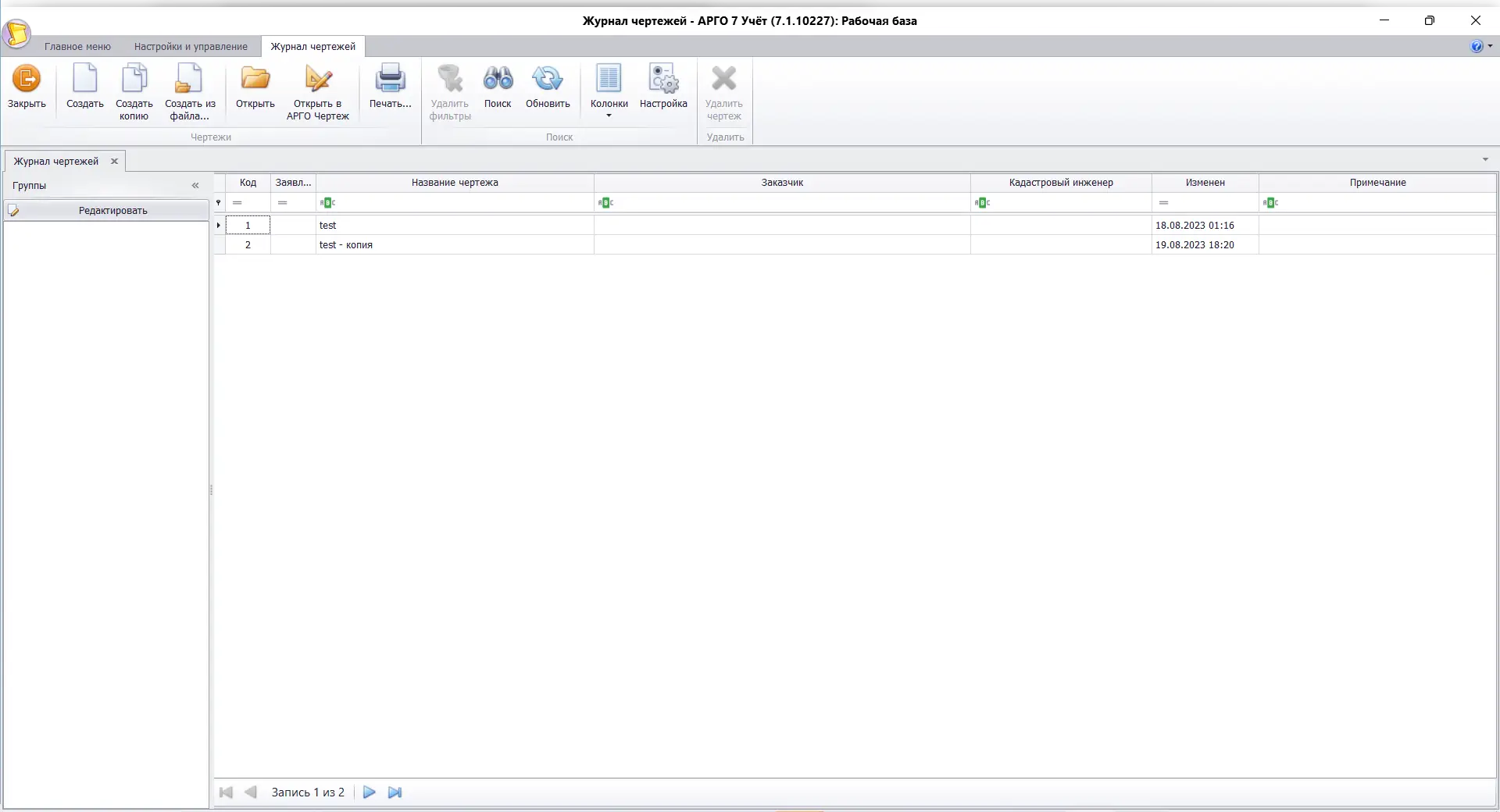Click Кадастровый инженер filter input field

click(1061, 203)
